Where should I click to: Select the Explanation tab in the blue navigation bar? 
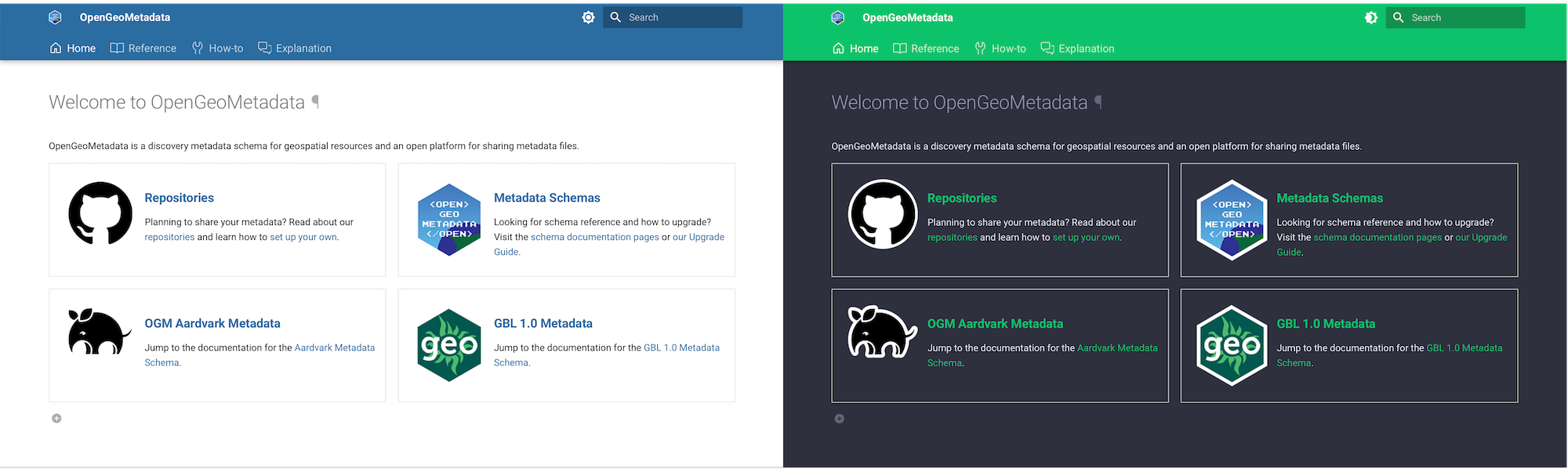[x=295, y=49]
